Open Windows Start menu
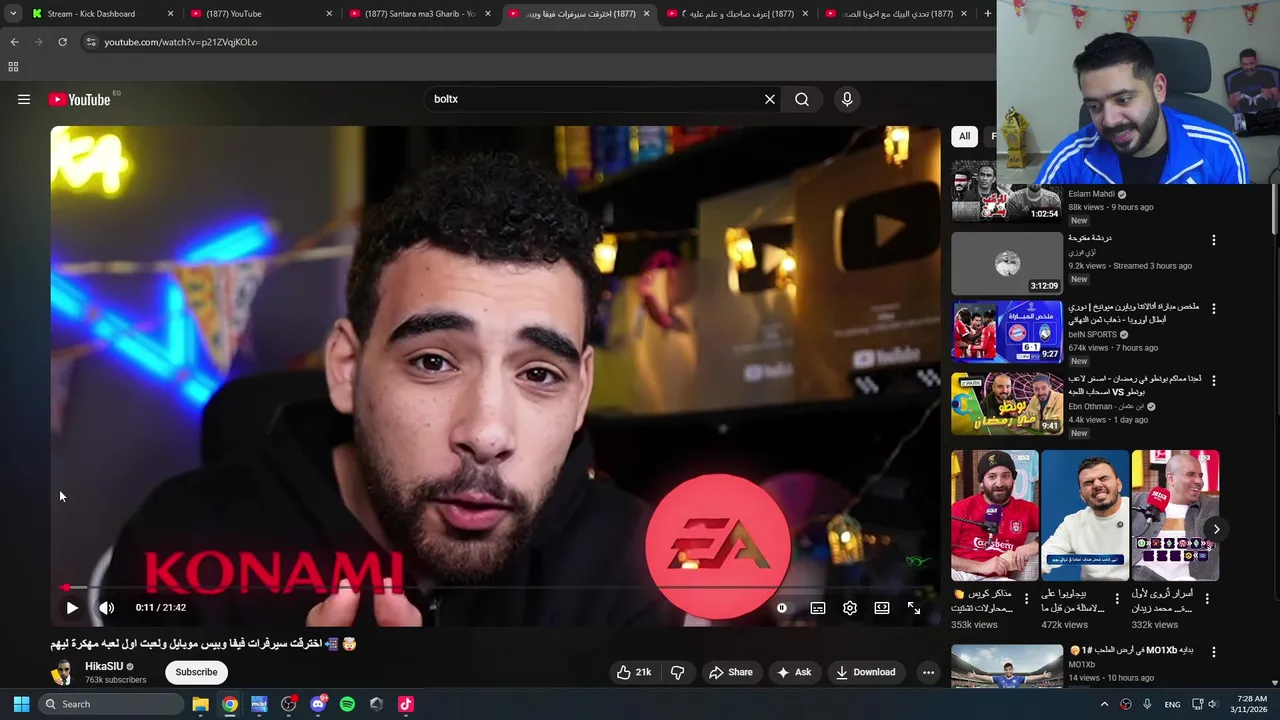The height and width of the screenshot is (720, 1280). (21, 704)
